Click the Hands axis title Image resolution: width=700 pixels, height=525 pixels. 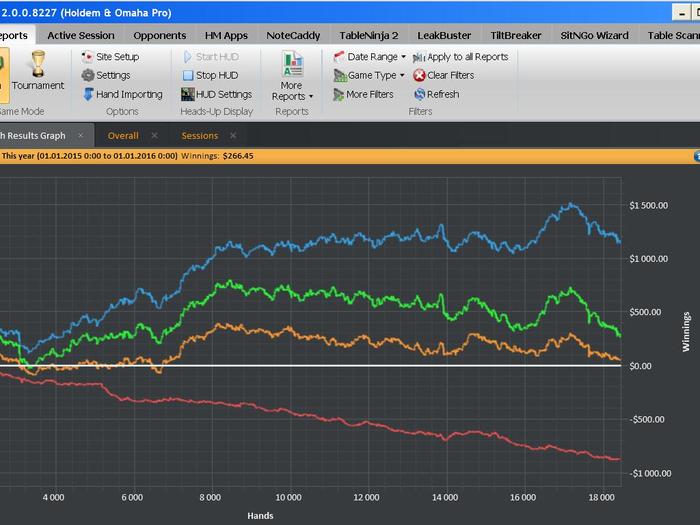tap(260, 516)
